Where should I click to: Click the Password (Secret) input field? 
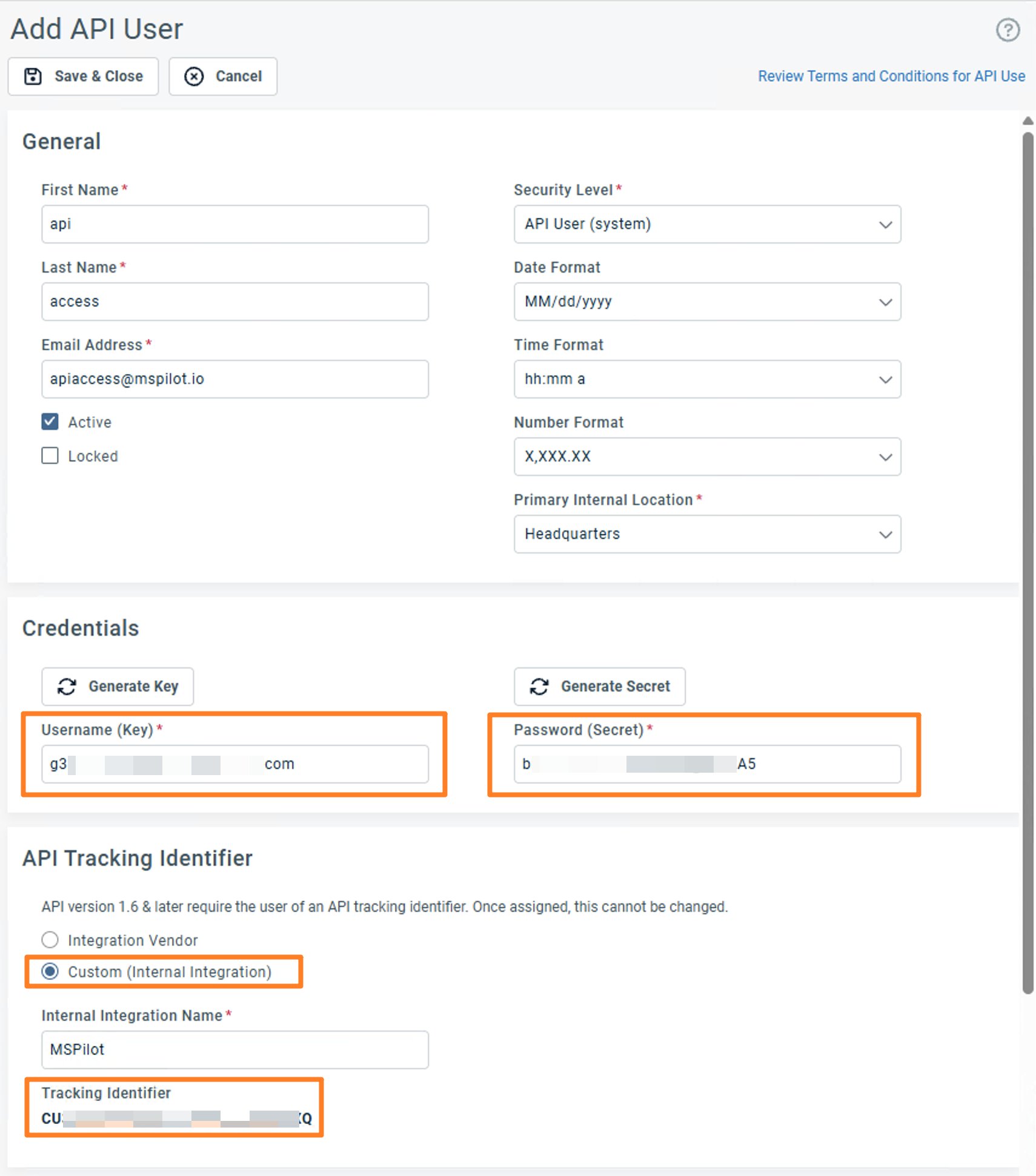point(707,764)
